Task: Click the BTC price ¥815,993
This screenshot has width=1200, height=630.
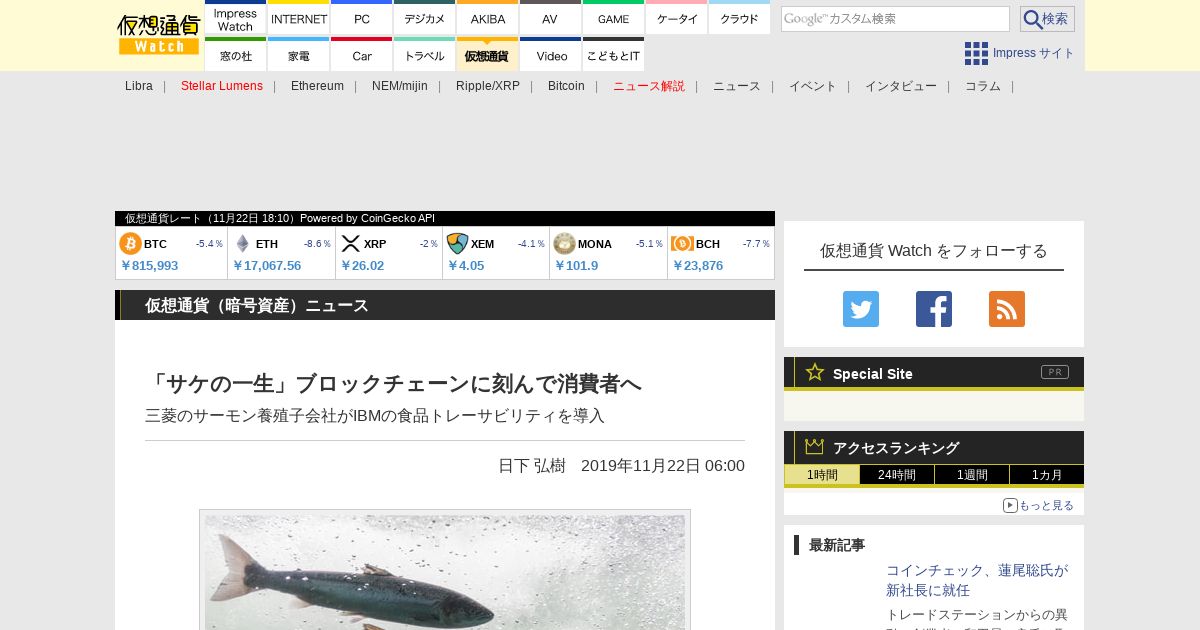Action: (x=149, y=265)
